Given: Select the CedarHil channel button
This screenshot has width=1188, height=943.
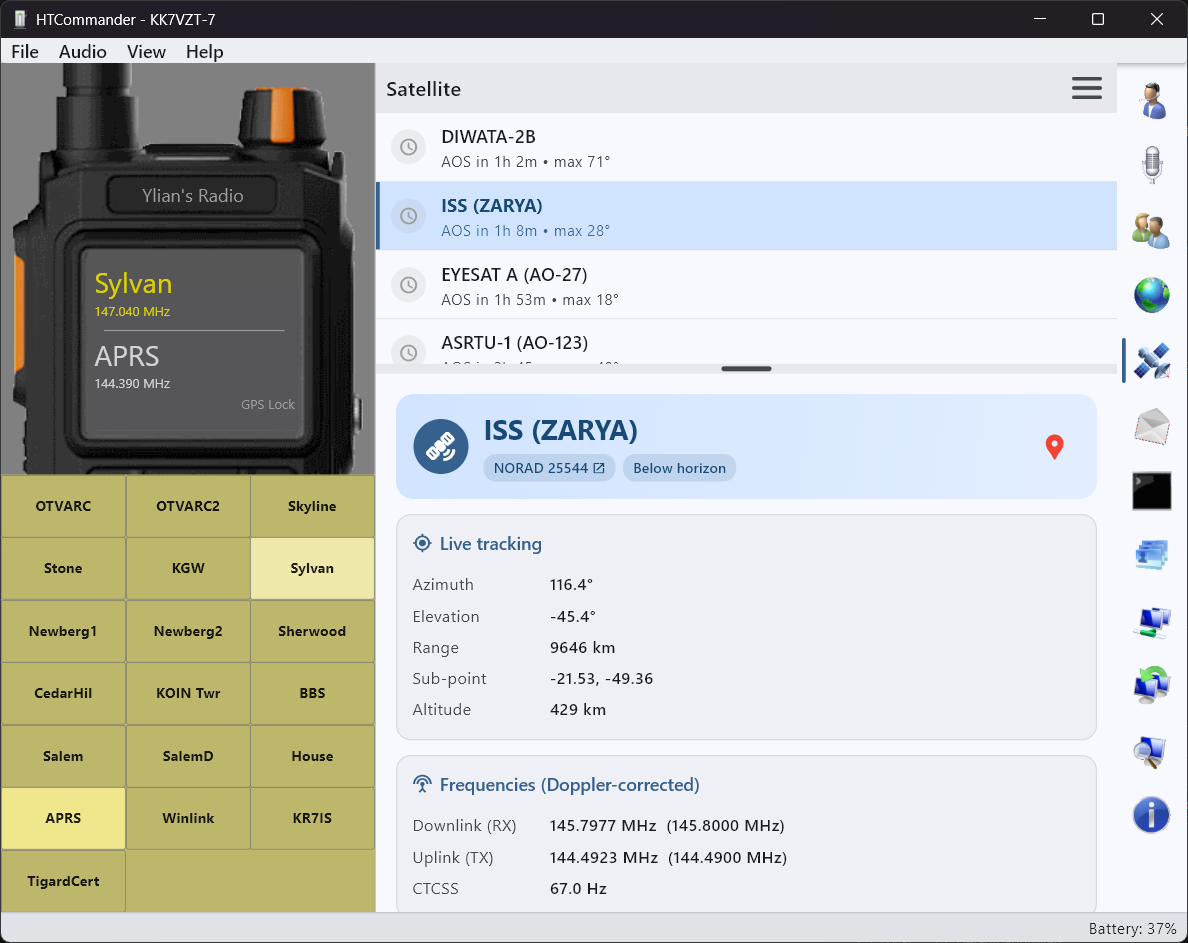Looking at the screenshot, I should tap(64, 693).
